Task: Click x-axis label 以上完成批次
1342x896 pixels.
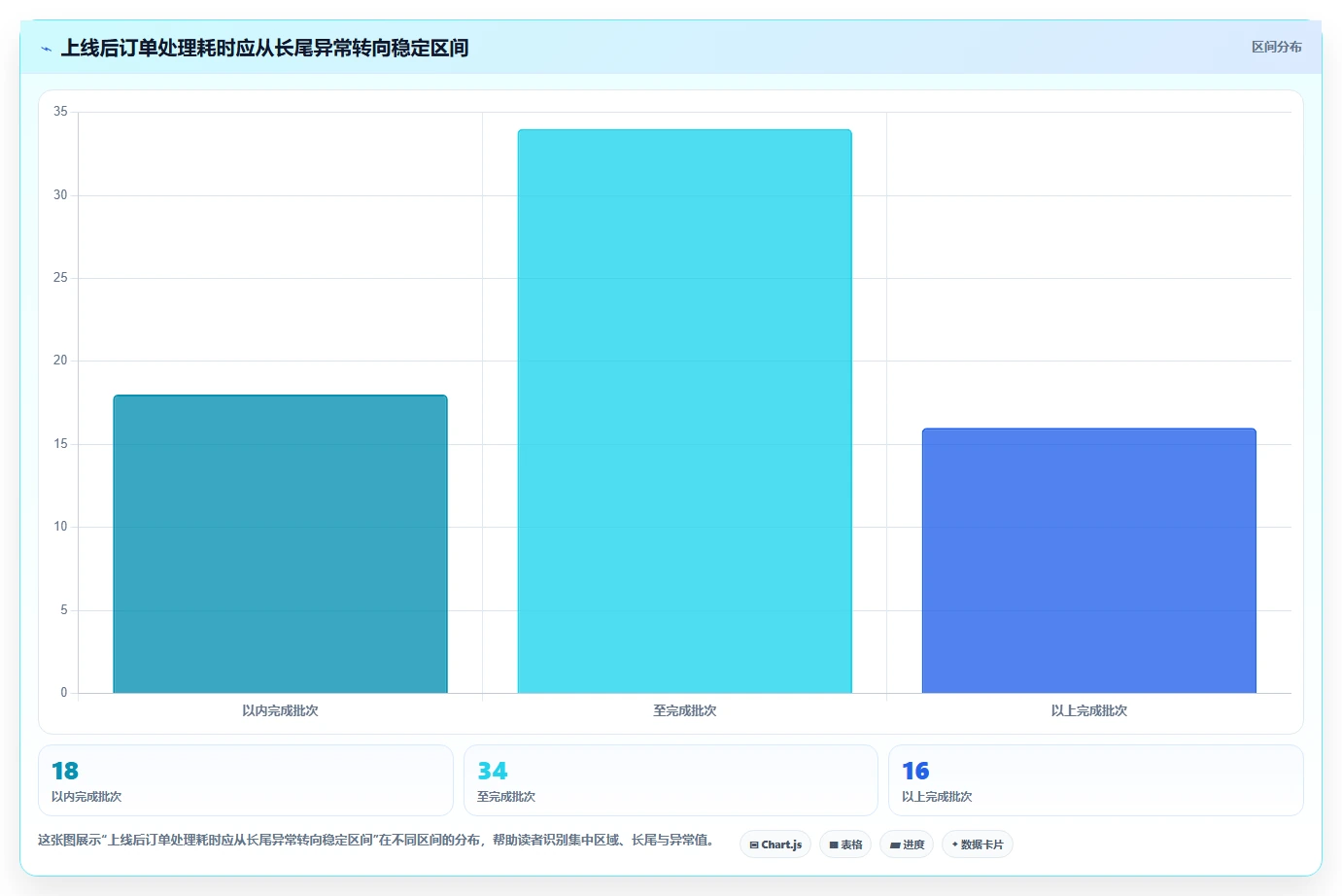Action: pos(1088,710)
